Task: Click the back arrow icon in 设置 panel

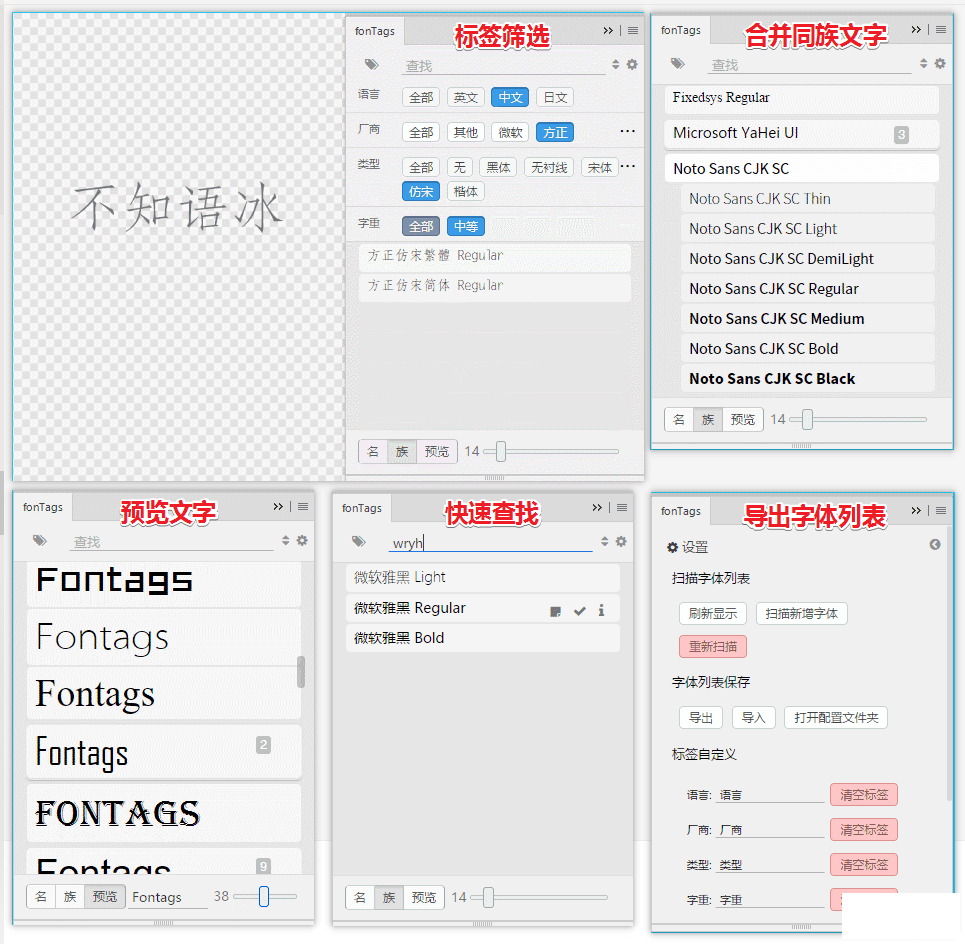Action: pyautogui.click(x=935, y=545)
